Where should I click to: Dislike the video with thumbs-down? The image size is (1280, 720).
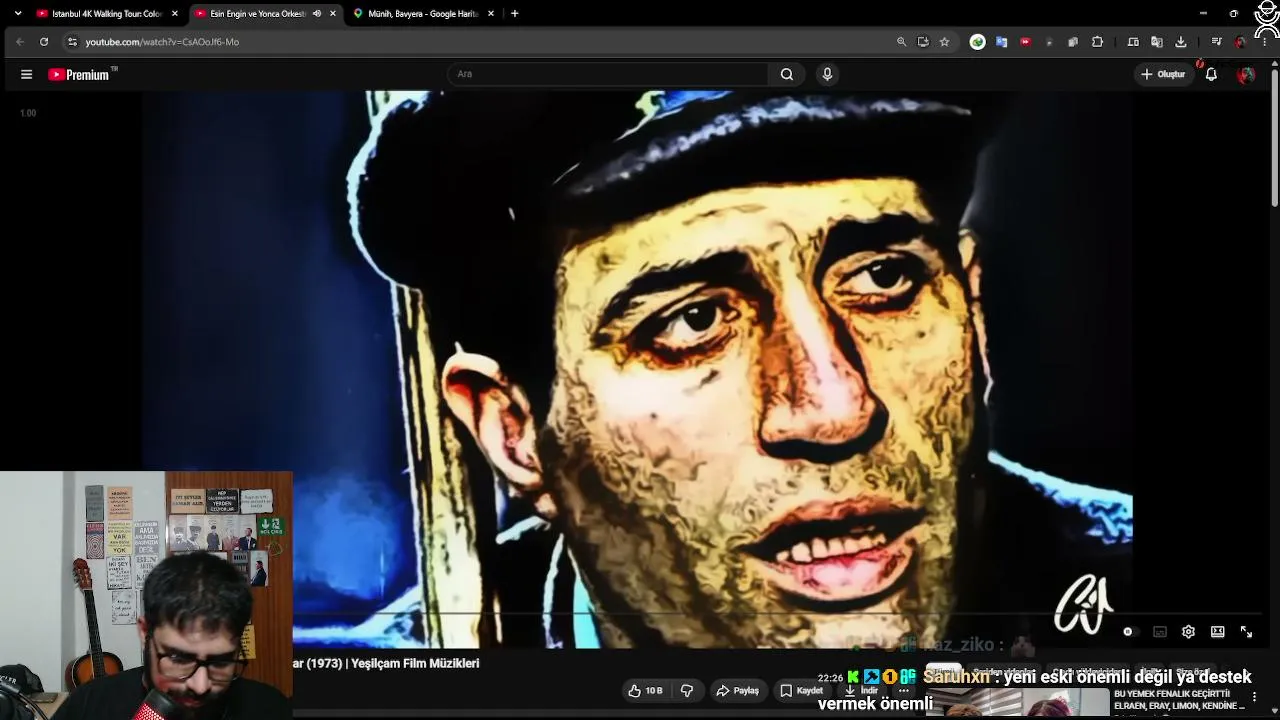(x=687, y=691)
